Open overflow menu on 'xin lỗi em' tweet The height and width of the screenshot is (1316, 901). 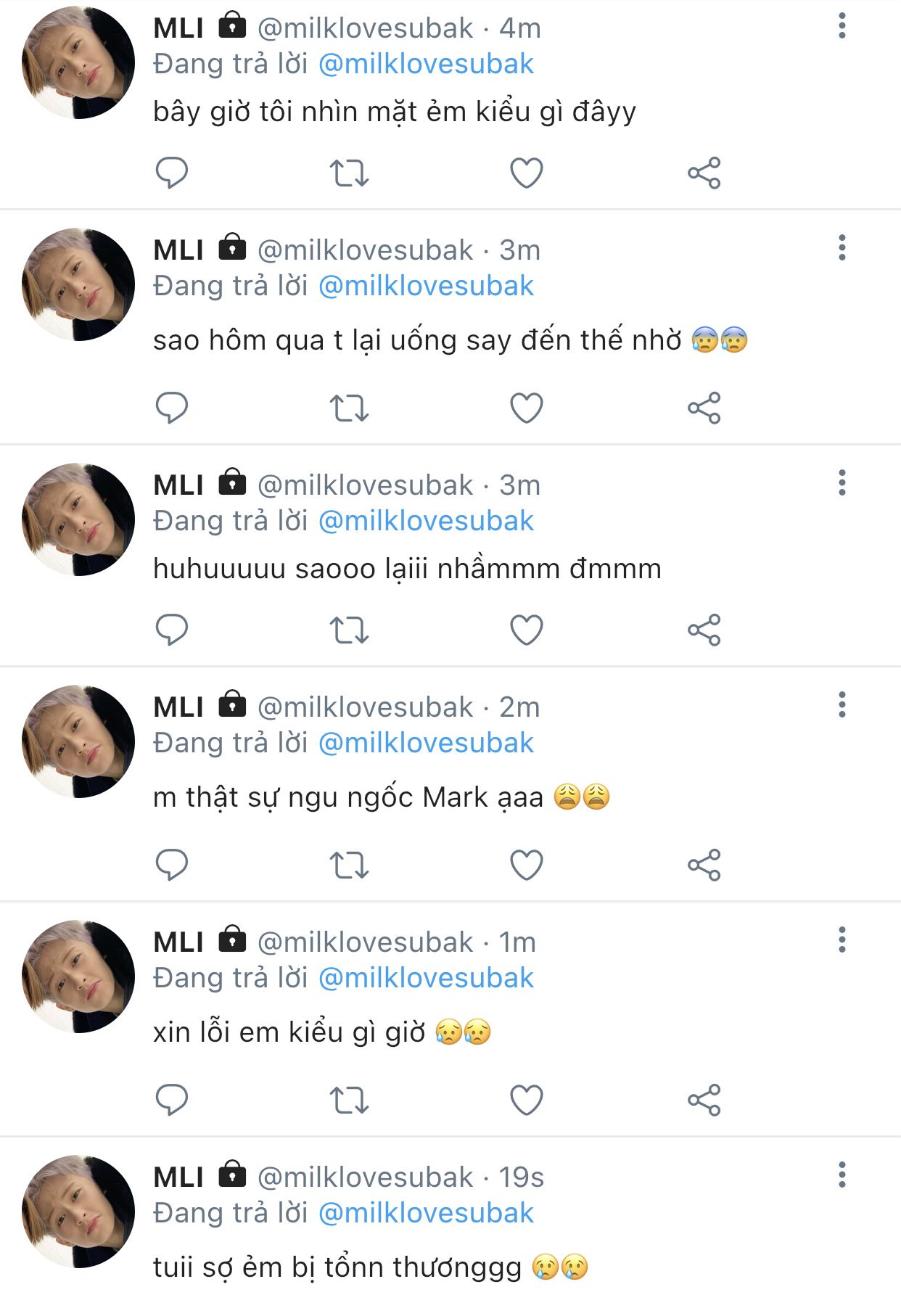point(842,940)
